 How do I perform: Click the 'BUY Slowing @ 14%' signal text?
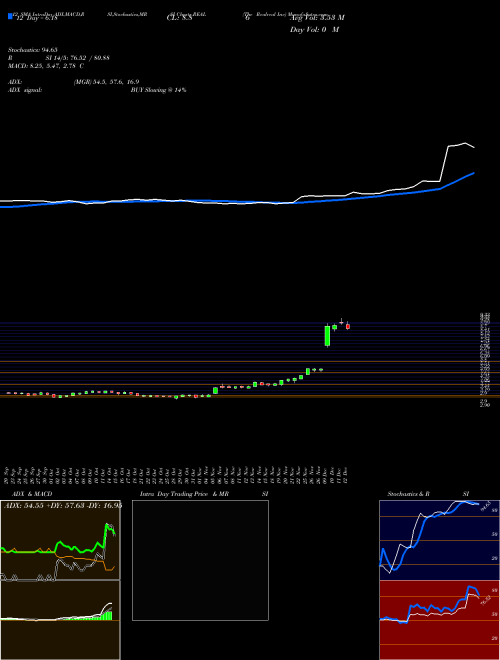pos(158,90)
